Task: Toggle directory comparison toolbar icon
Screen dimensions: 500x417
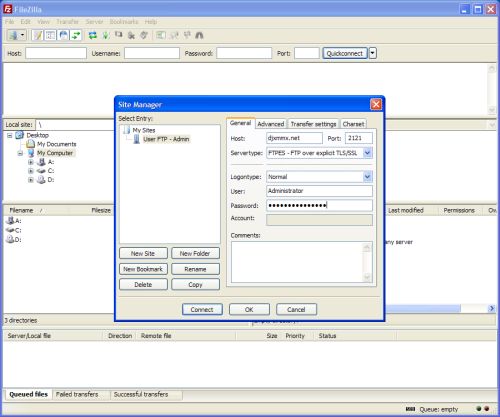Action: 174,35
